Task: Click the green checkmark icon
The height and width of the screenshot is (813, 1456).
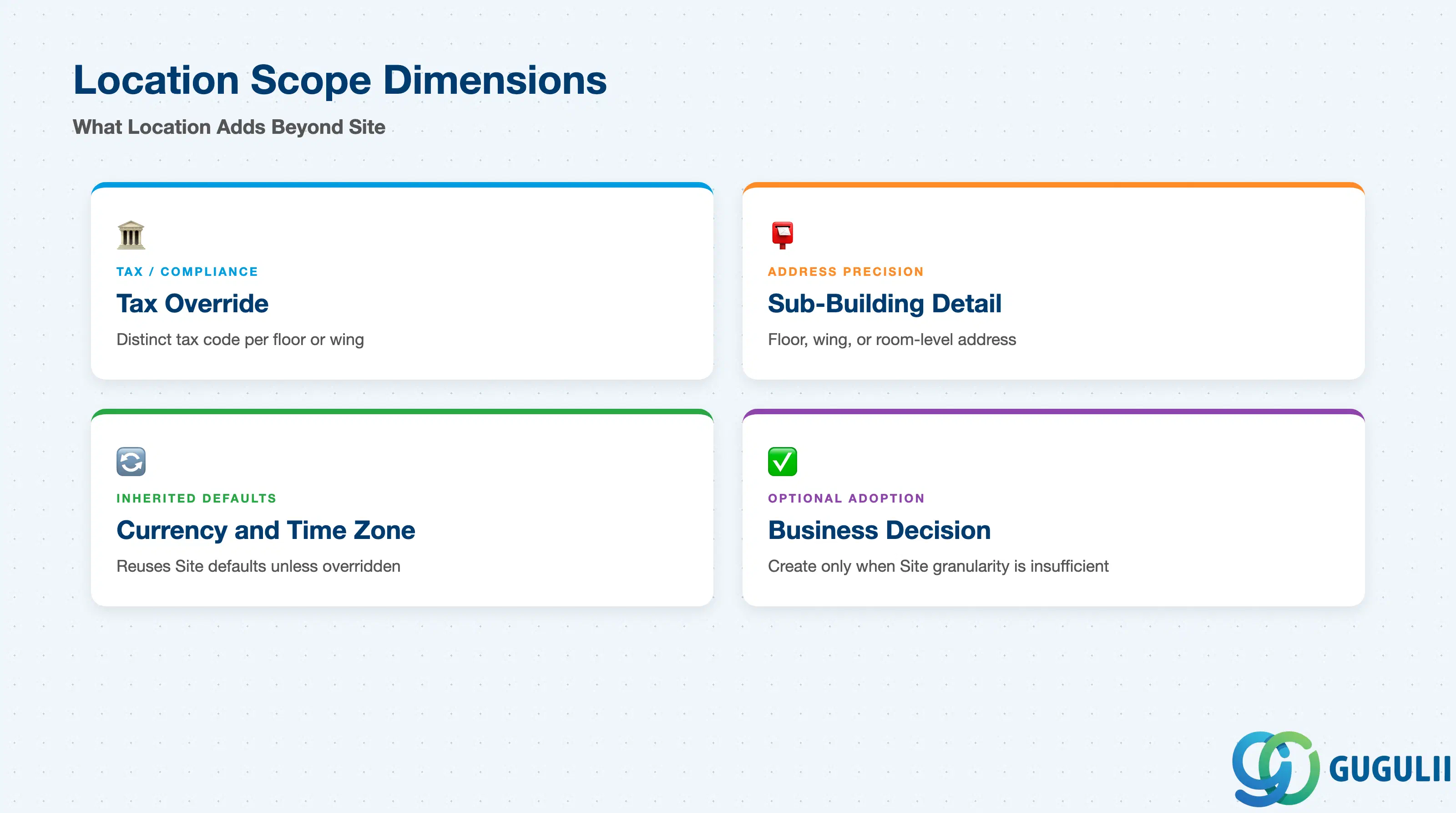Action: (x=782, y=461)
